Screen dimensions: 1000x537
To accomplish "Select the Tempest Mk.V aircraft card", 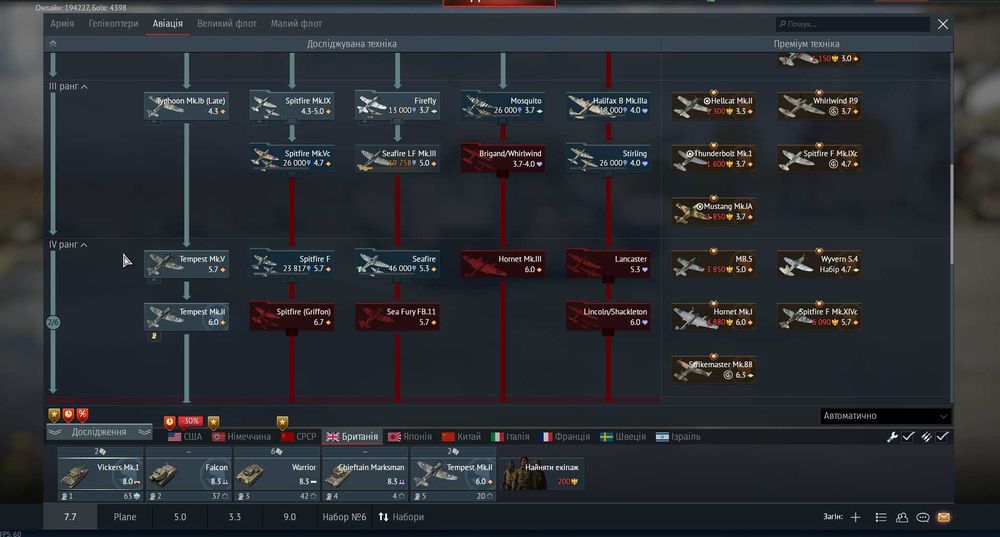I will point(186,264).
